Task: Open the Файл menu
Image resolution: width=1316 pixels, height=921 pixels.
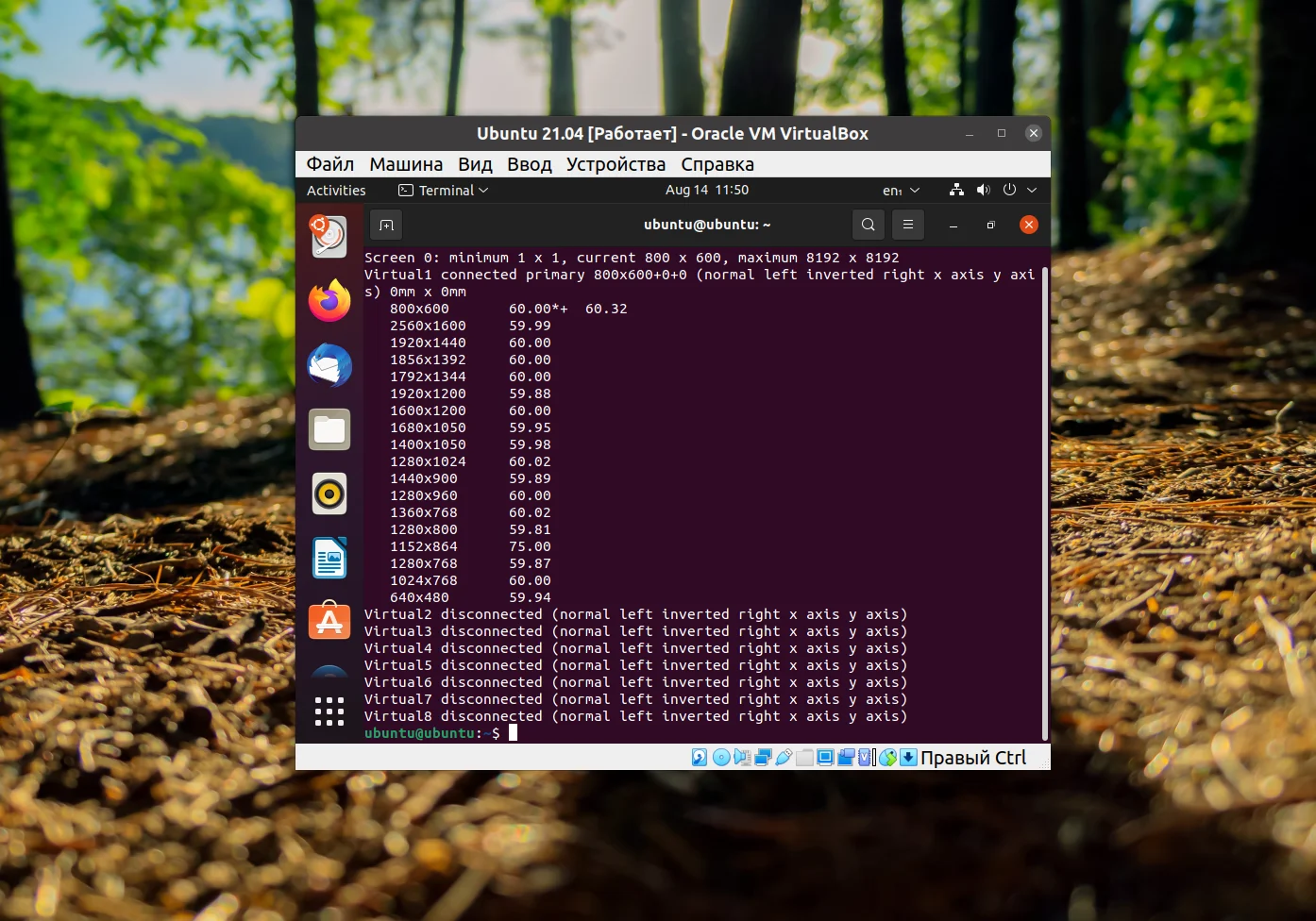Action: tap(330, 164)
